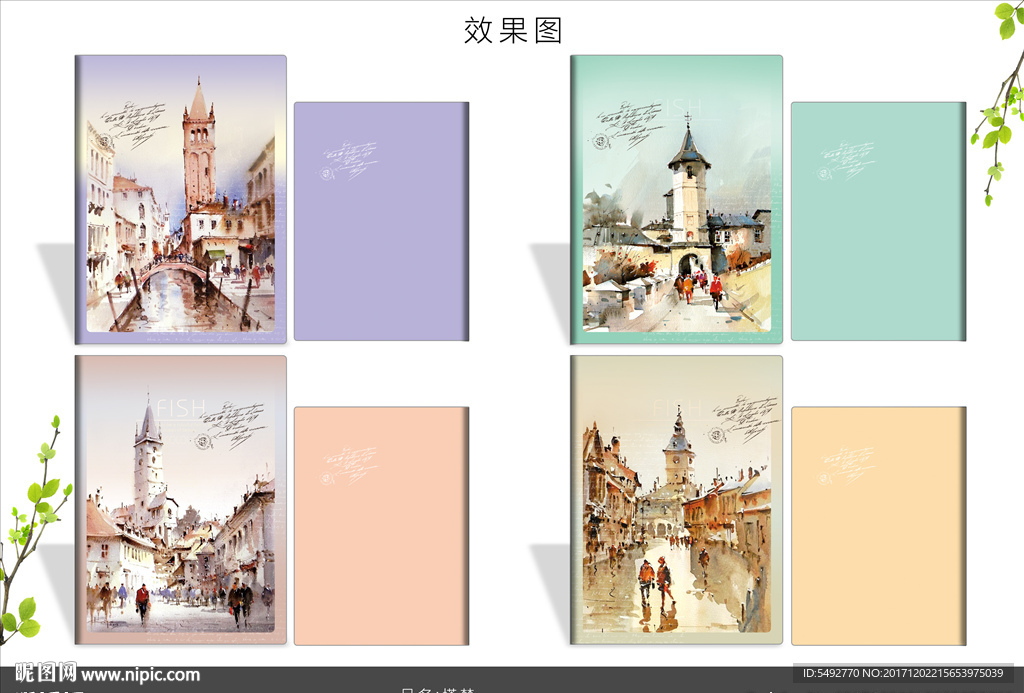This screenshot has height=693, width=1024.
Task: Select the plain peach back cover
Action: [x=381, y=526]
